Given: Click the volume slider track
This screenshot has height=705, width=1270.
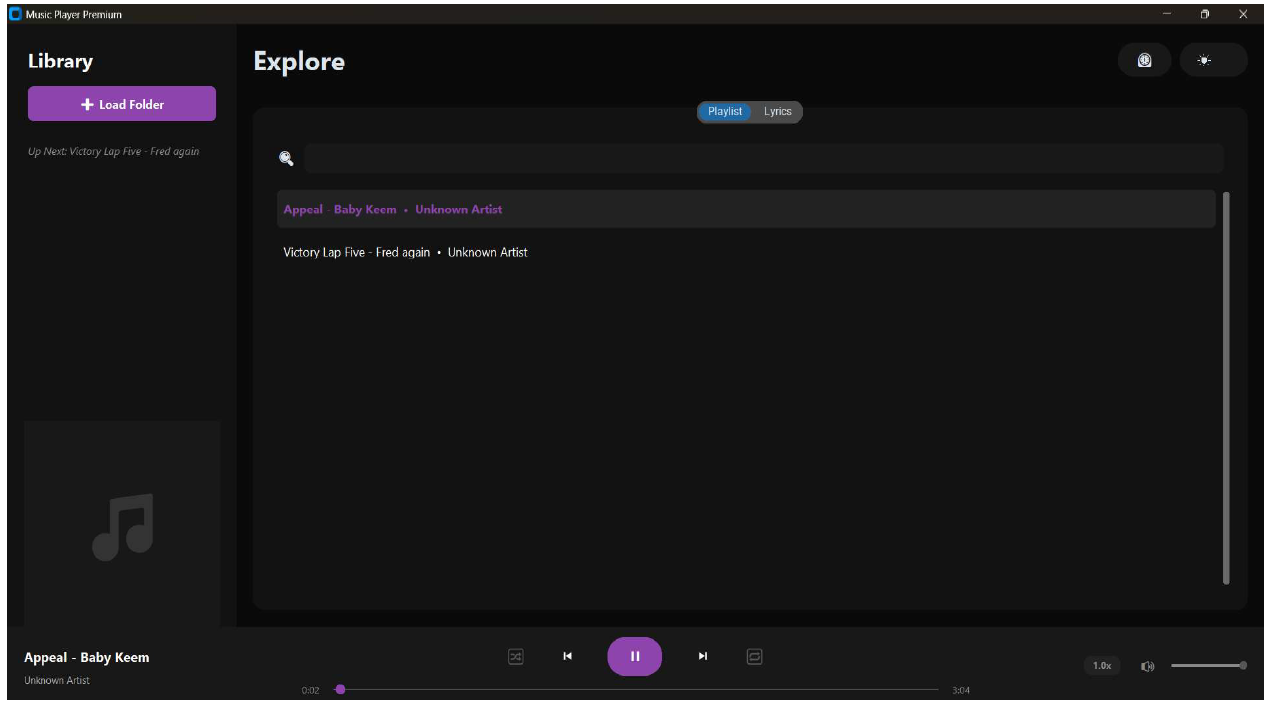Looking at the screenshot, I should coord(1207,665).
